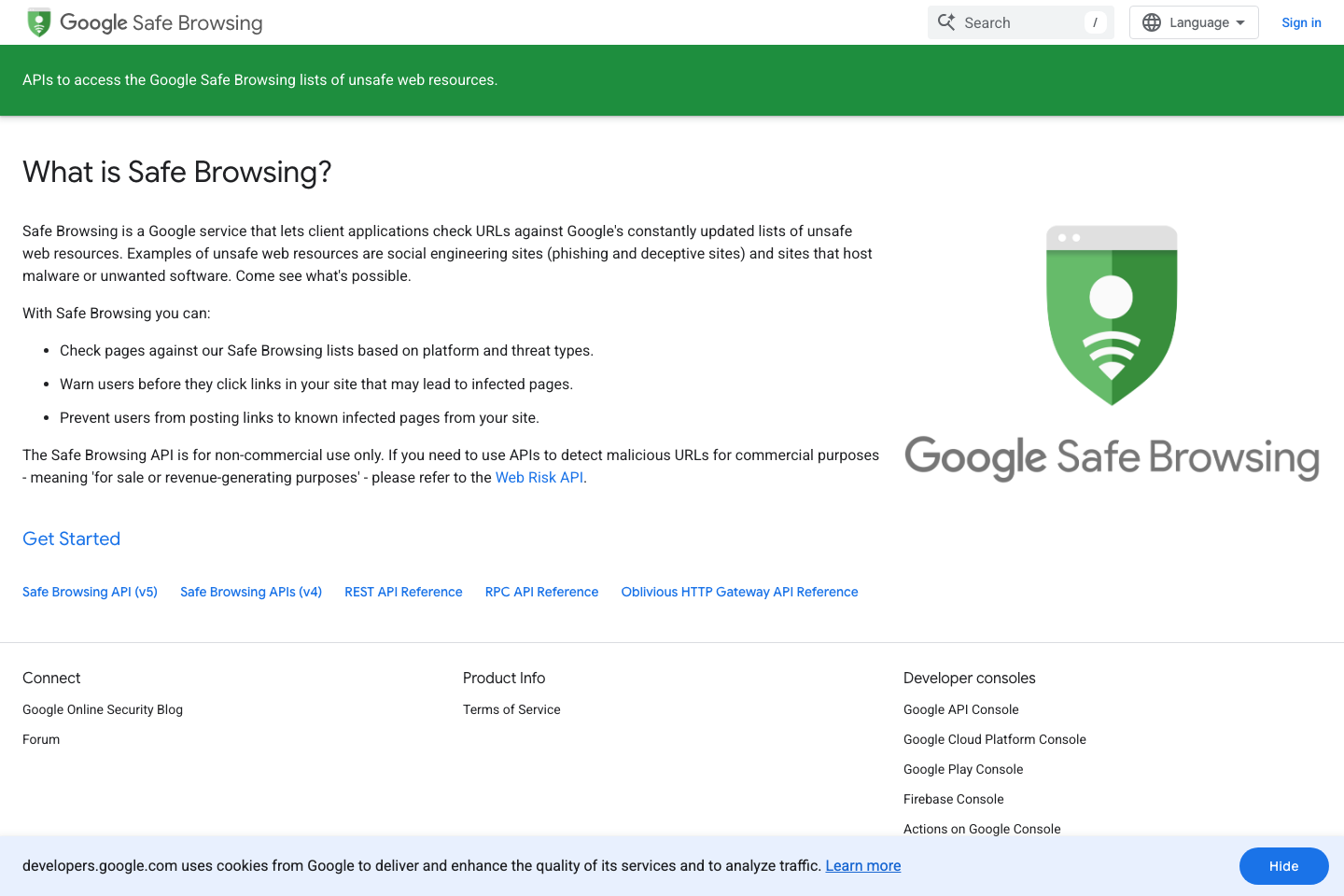1344x896 pixels.
Task: Click the Google Safe Browsing logo above the footer
Action: click(x=1111, y=458)
